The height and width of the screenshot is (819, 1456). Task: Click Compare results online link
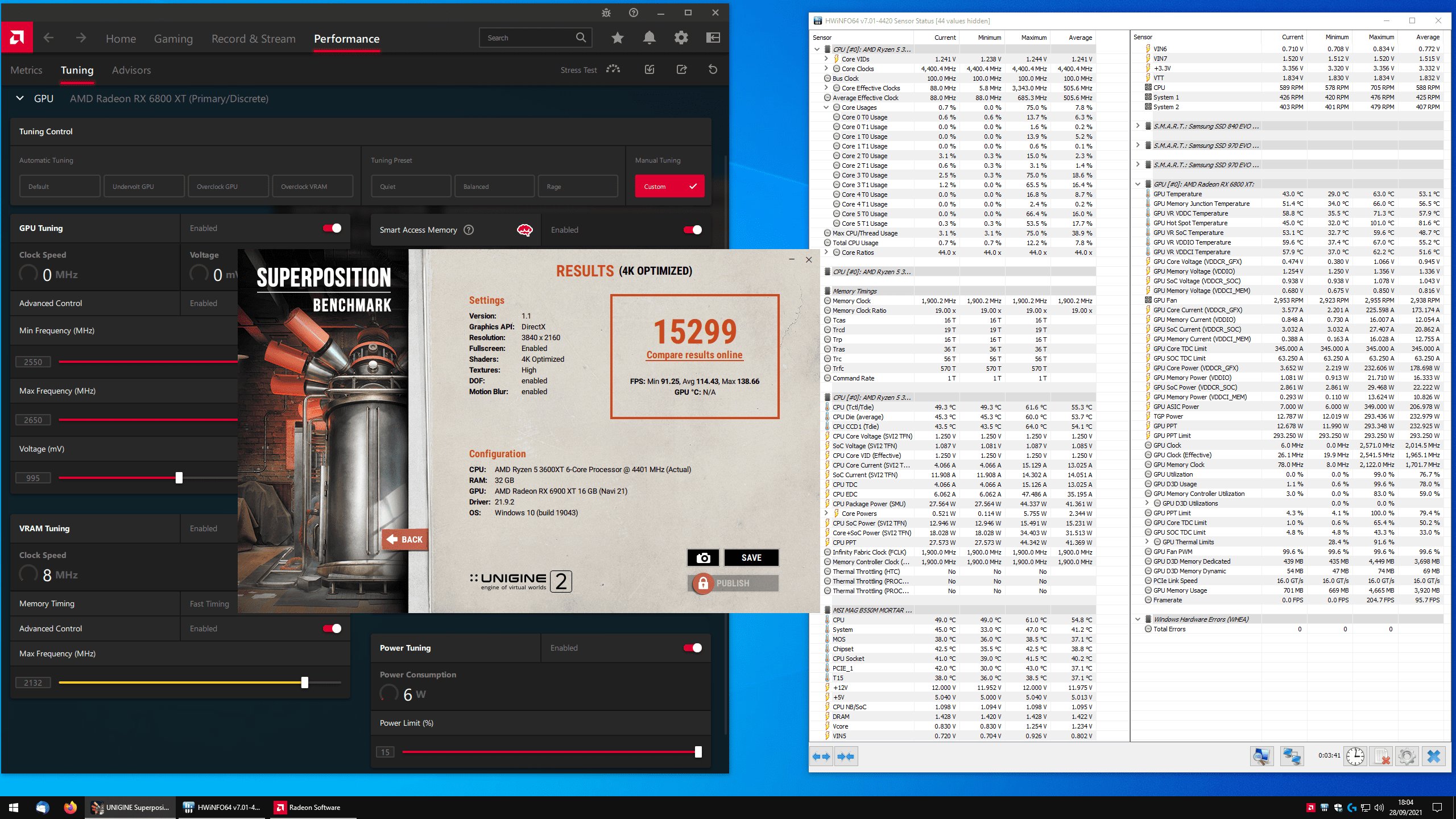[694, 355]
